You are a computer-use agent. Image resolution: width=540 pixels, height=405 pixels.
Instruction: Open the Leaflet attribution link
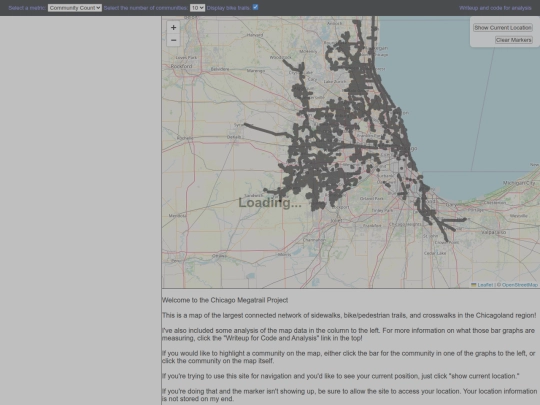(485, 285)
